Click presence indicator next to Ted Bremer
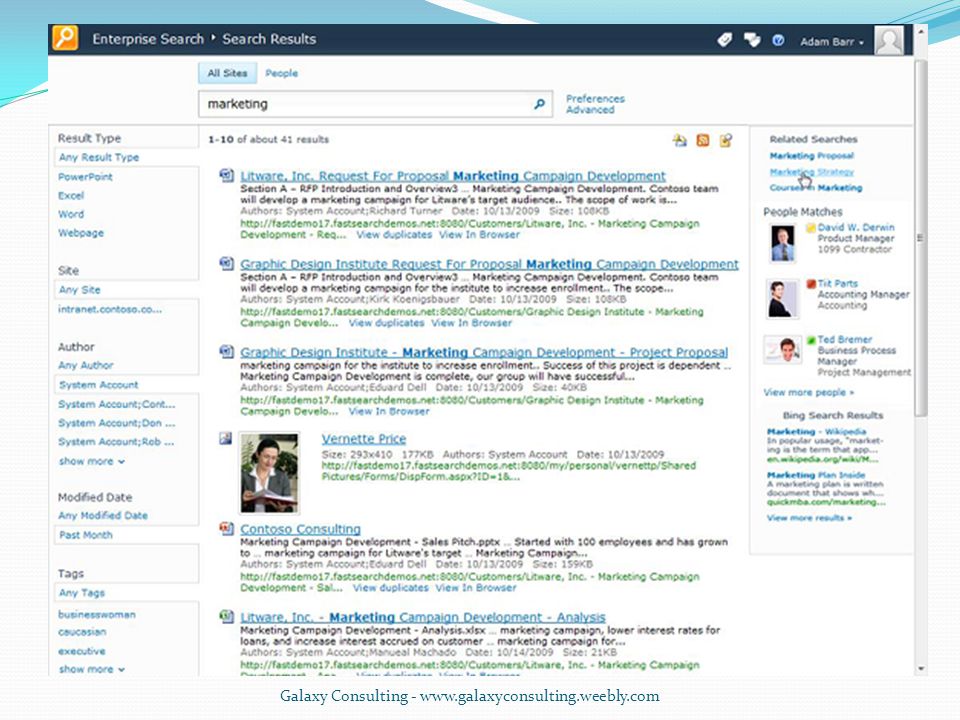The image size is (960, 720). coord(811,340)
